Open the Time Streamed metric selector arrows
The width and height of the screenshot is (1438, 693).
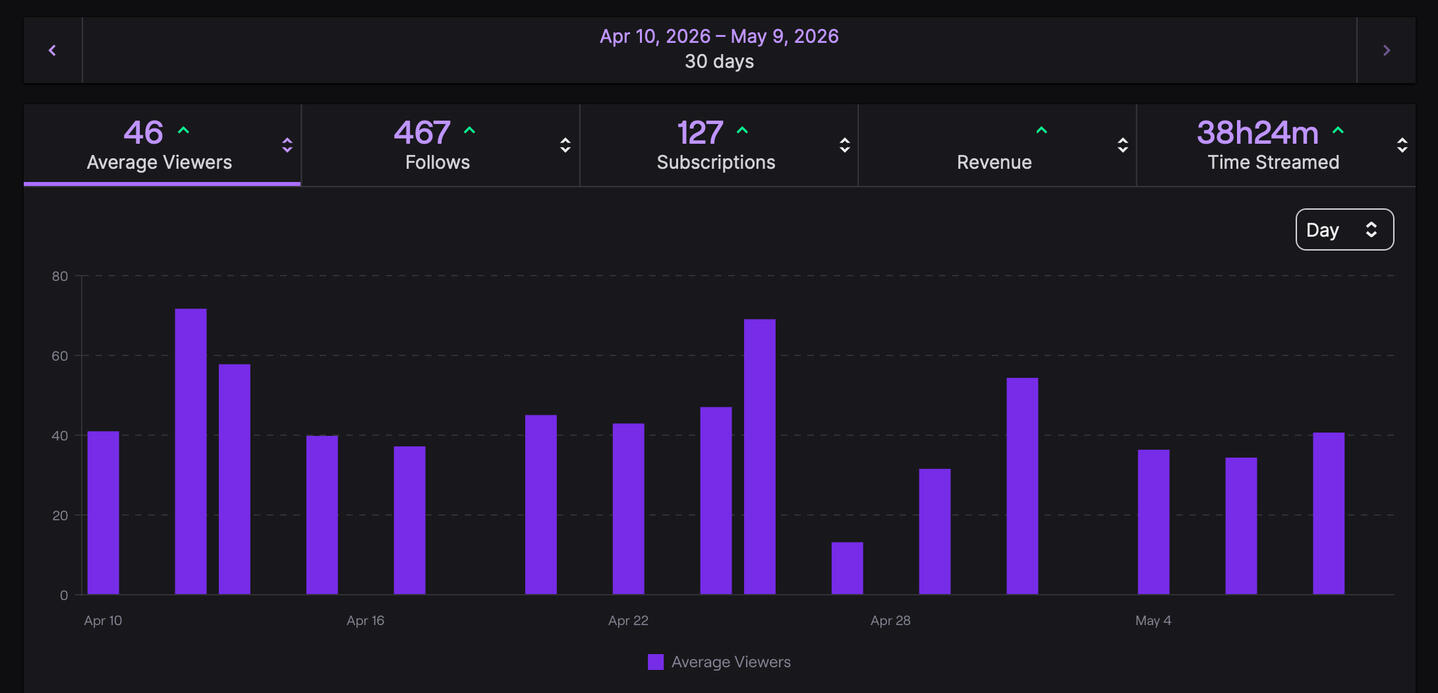[x=1402, y=145]
